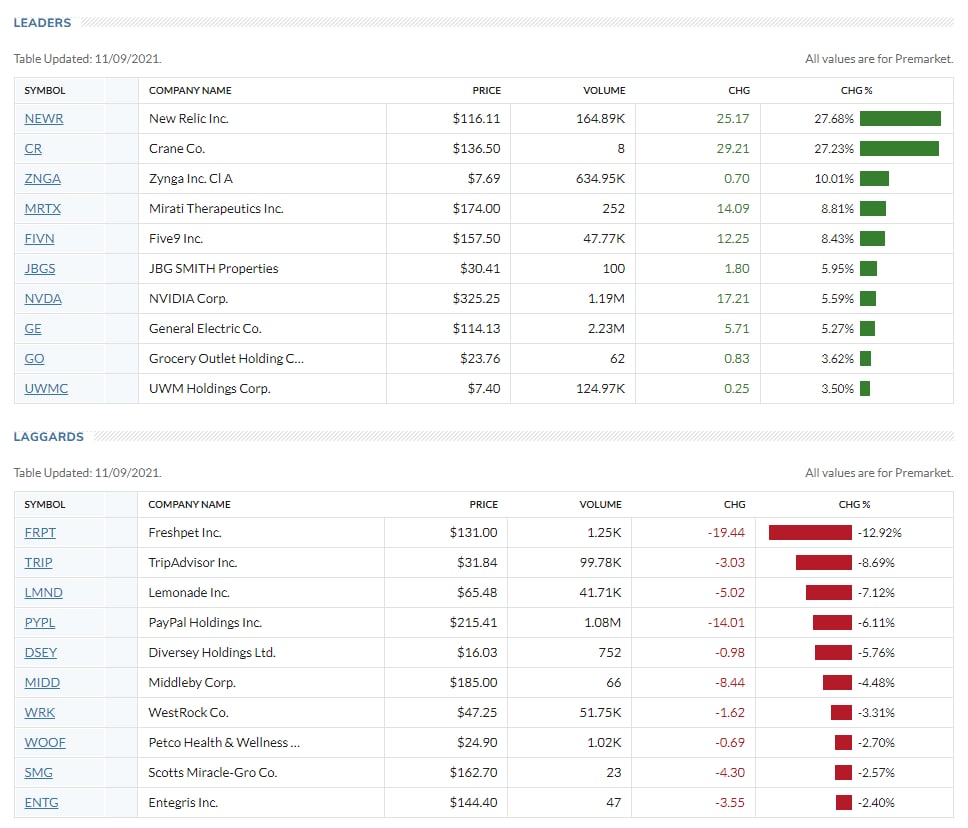Click the $7.40 price for UWMC
968x828 pixels.
point(484,389)
